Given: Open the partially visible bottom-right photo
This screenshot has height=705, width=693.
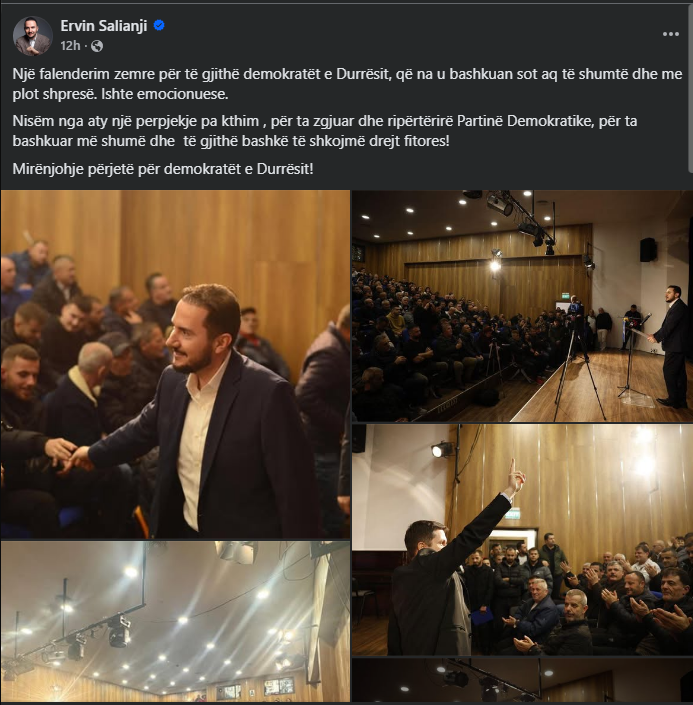Looking at the screenshot, I should click(522, 680).
